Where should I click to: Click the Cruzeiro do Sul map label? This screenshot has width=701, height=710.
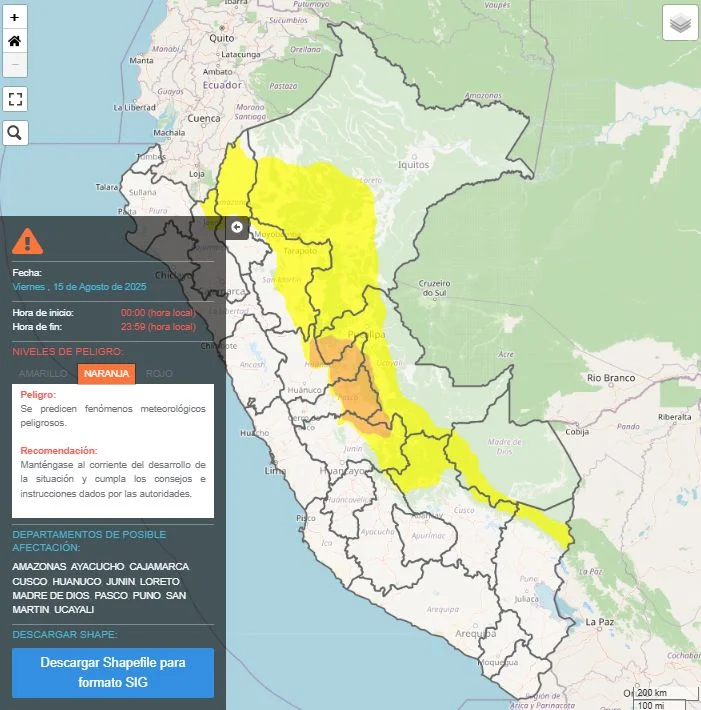434,288
